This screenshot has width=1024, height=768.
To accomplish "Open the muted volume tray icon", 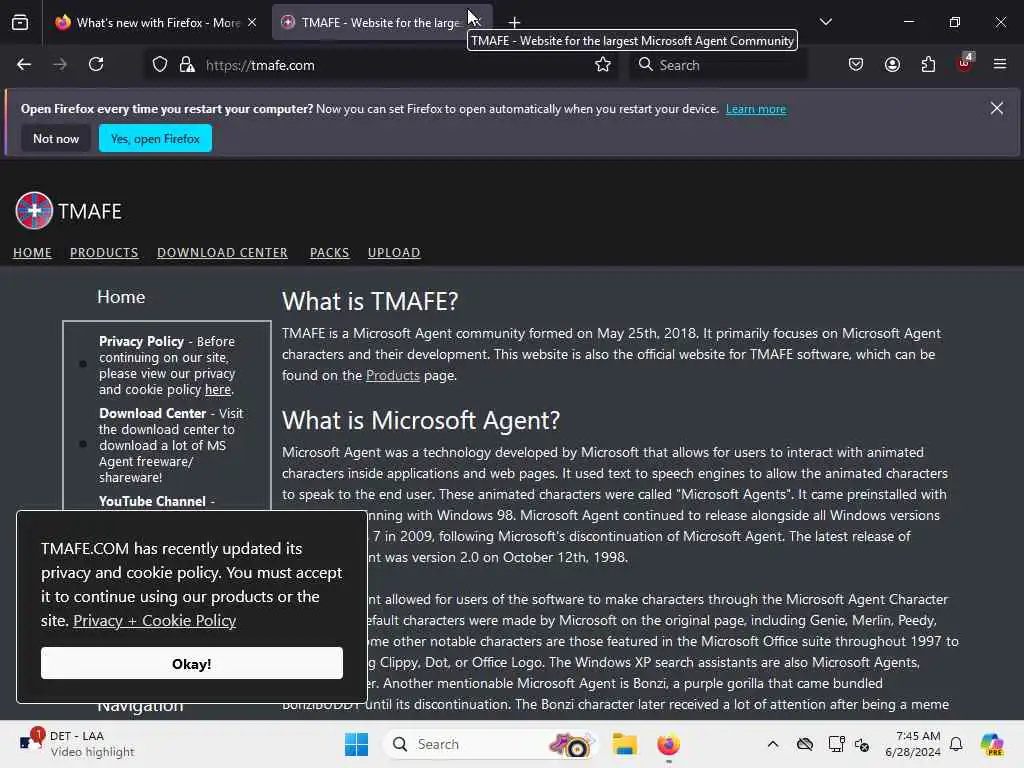I will (x=862, y=744).
